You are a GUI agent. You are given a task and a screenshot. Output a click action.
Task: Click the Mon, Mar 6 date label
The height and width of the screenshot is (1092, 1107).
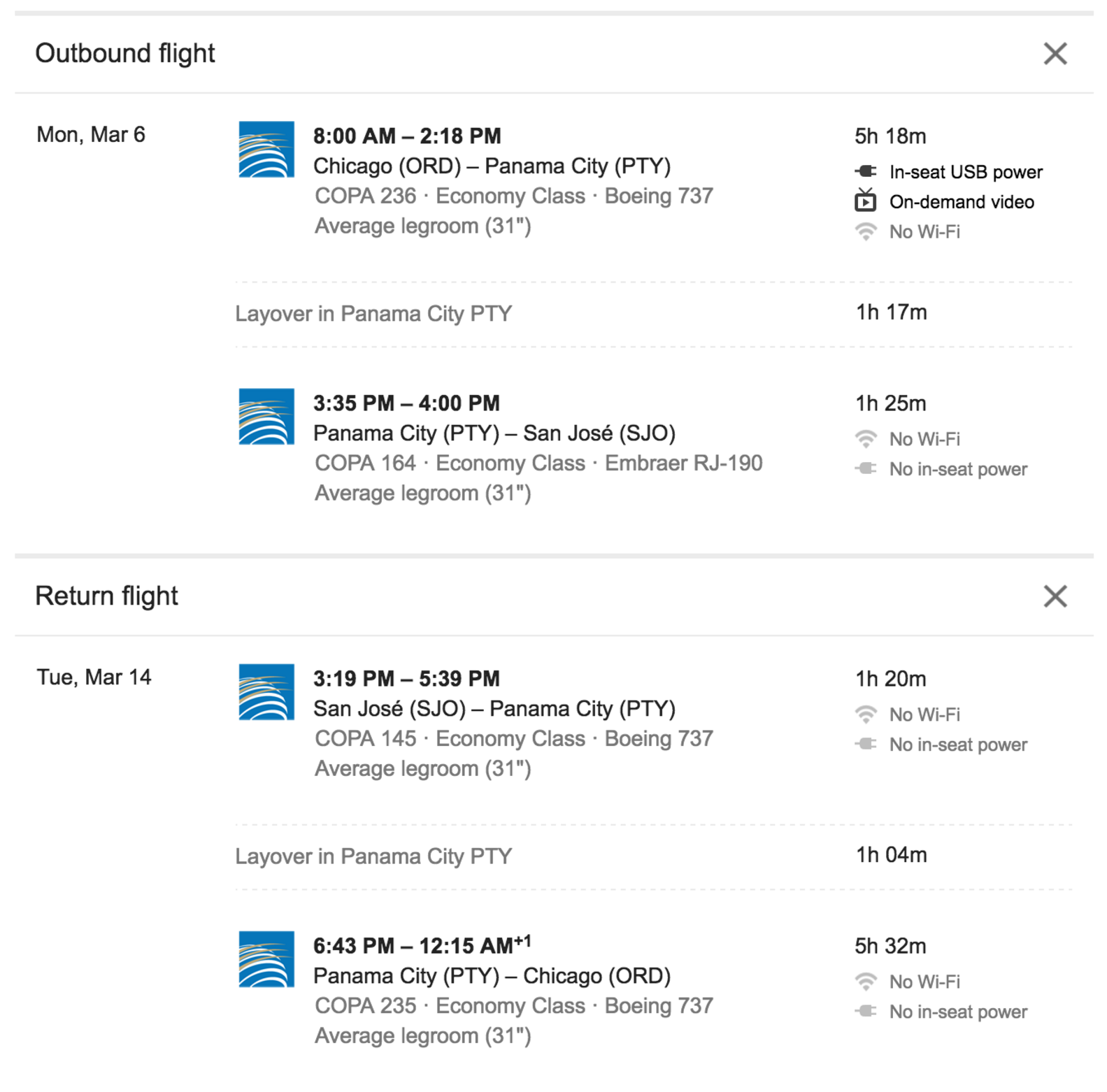91,134
